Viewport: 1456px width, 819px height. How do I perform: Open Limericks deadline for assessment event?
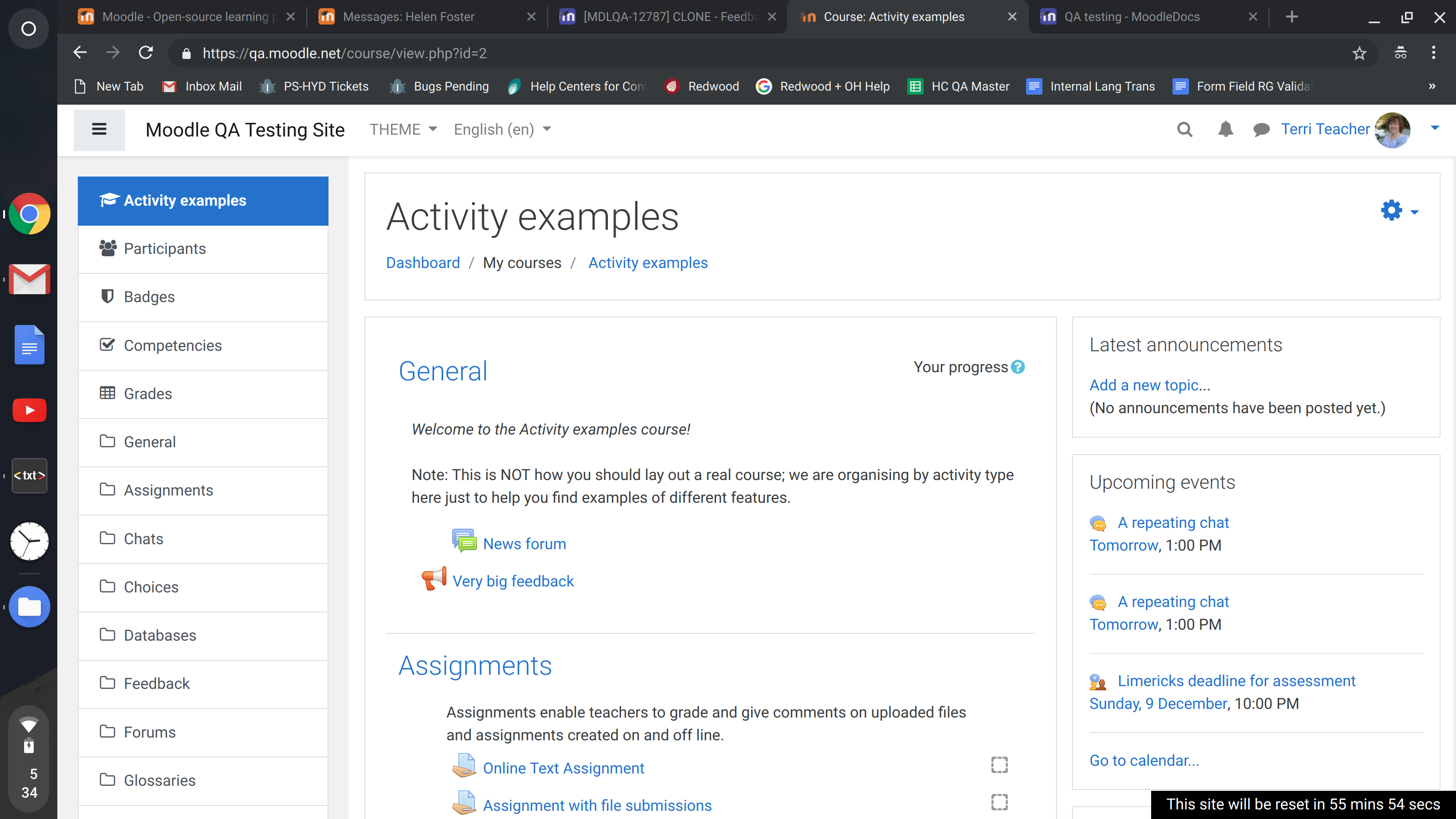click(x=1236, y=681)
